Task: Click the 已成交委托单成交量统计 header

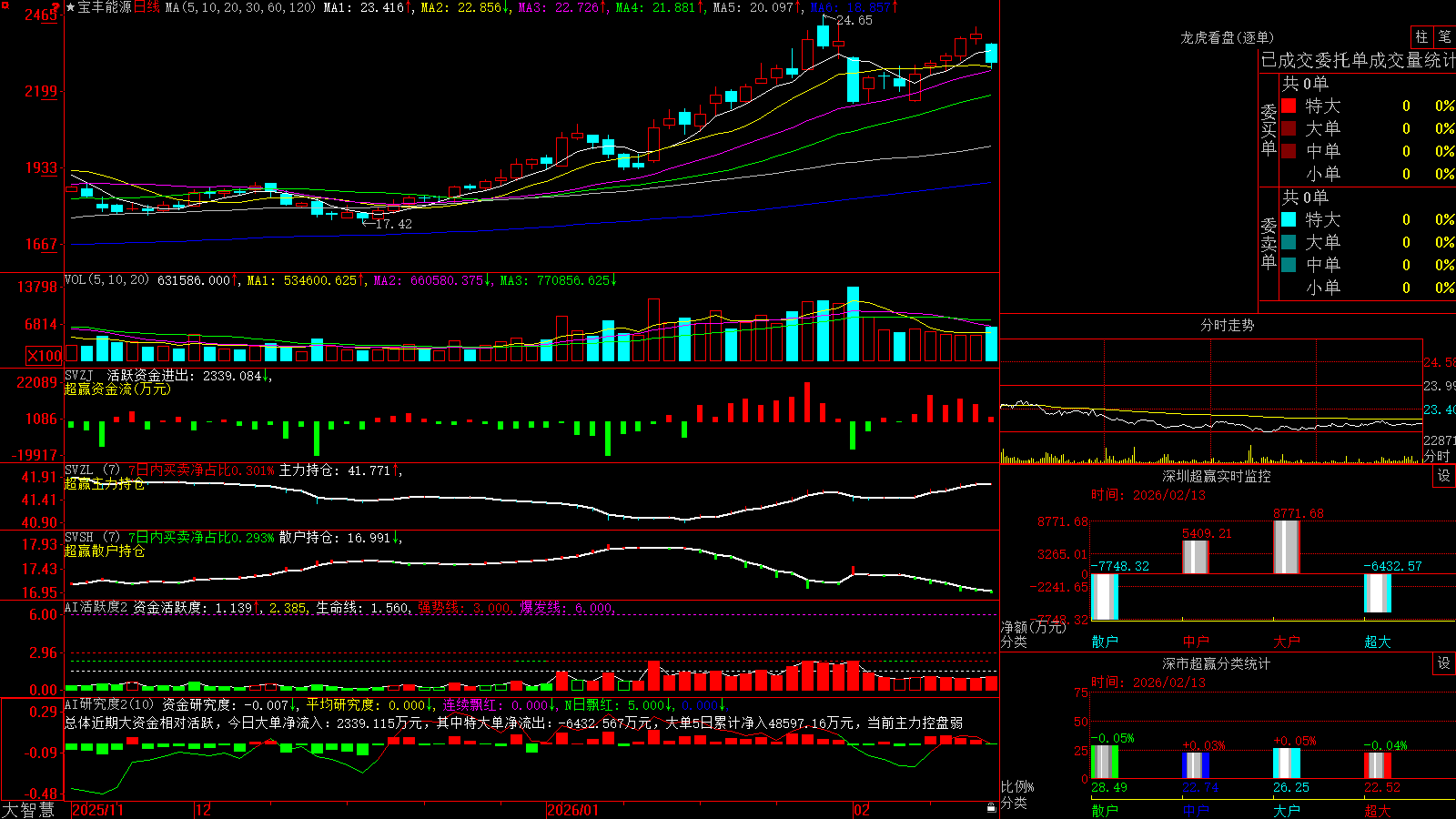Action: (x=1358, y=60)
